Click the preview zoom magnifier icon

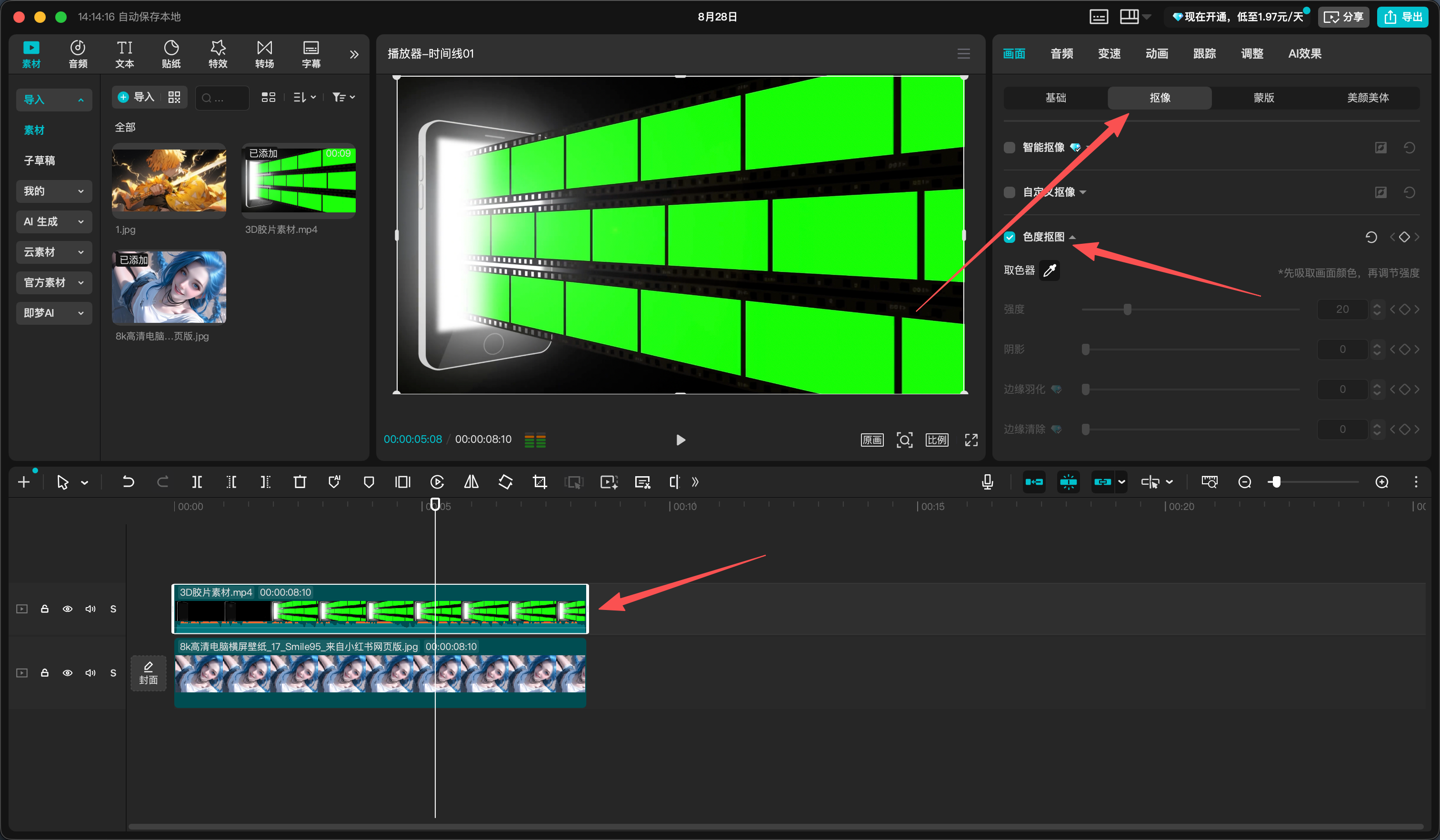(x=904, y=440)
